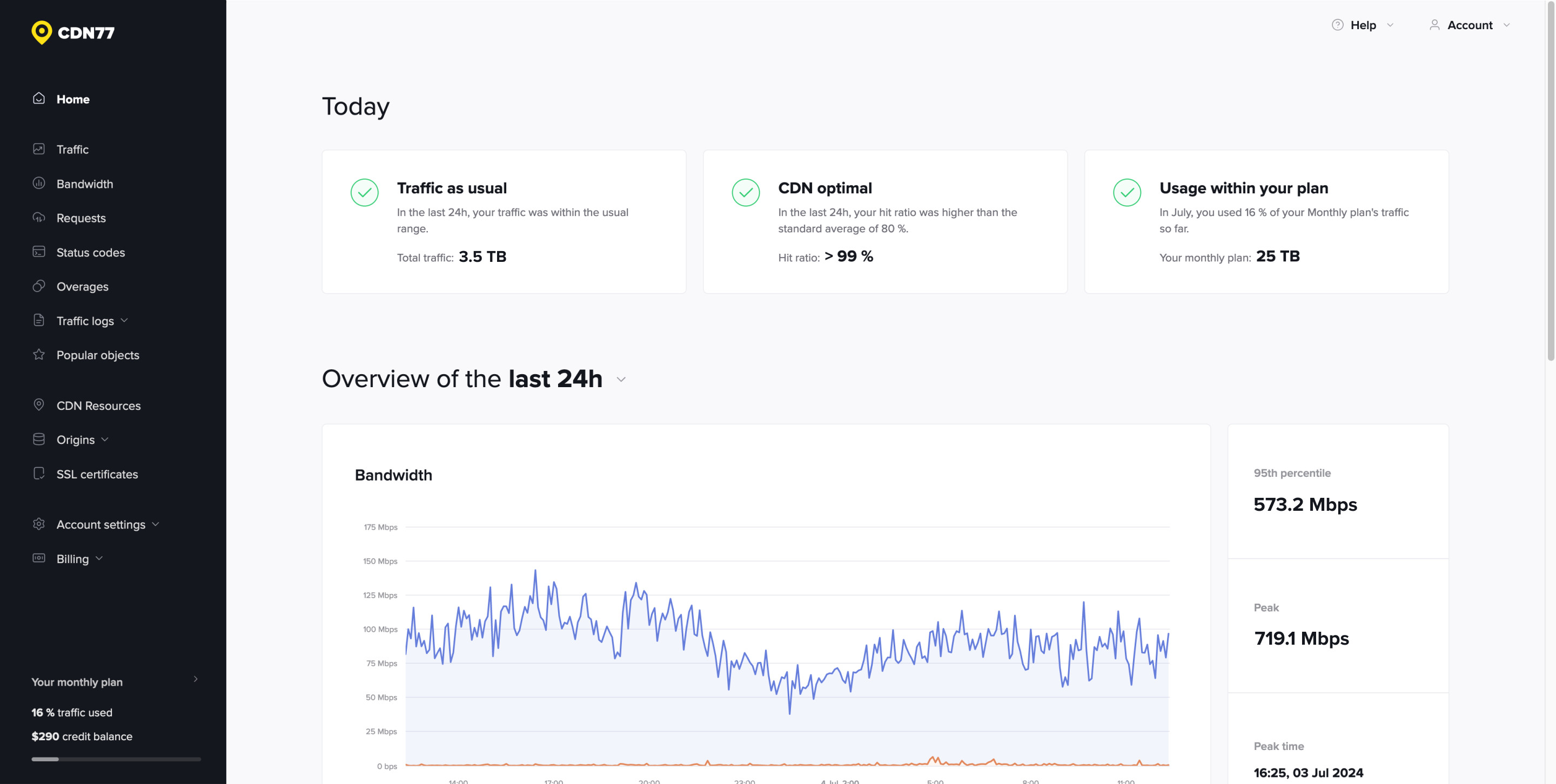Expand the Billing submenu
The width and height of the screenshot is (1556, 784).
(99, 558)
